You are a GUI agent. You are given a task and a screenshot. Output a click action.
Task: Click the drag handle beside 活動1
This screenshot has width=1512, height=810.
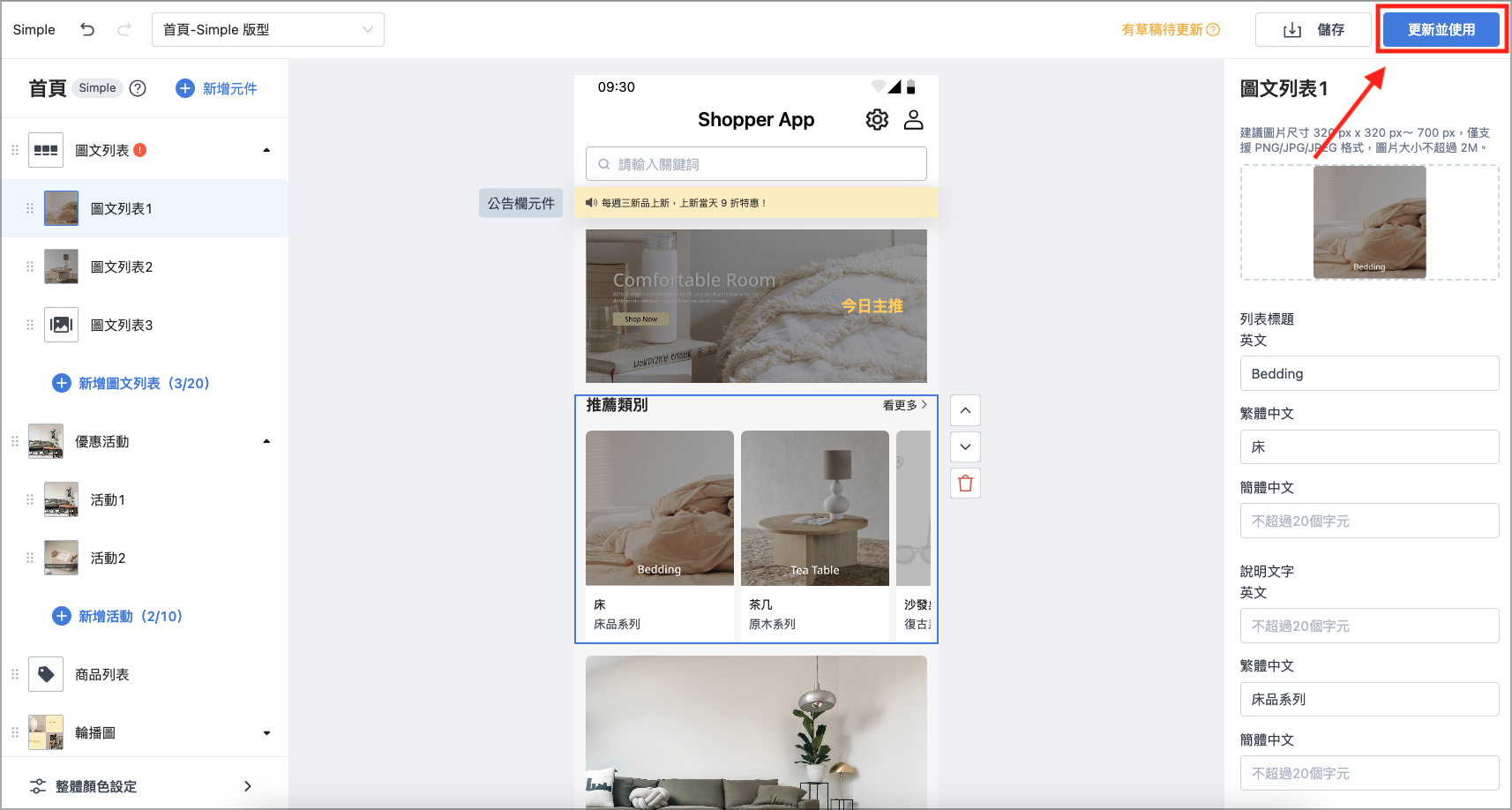[30, 499]
